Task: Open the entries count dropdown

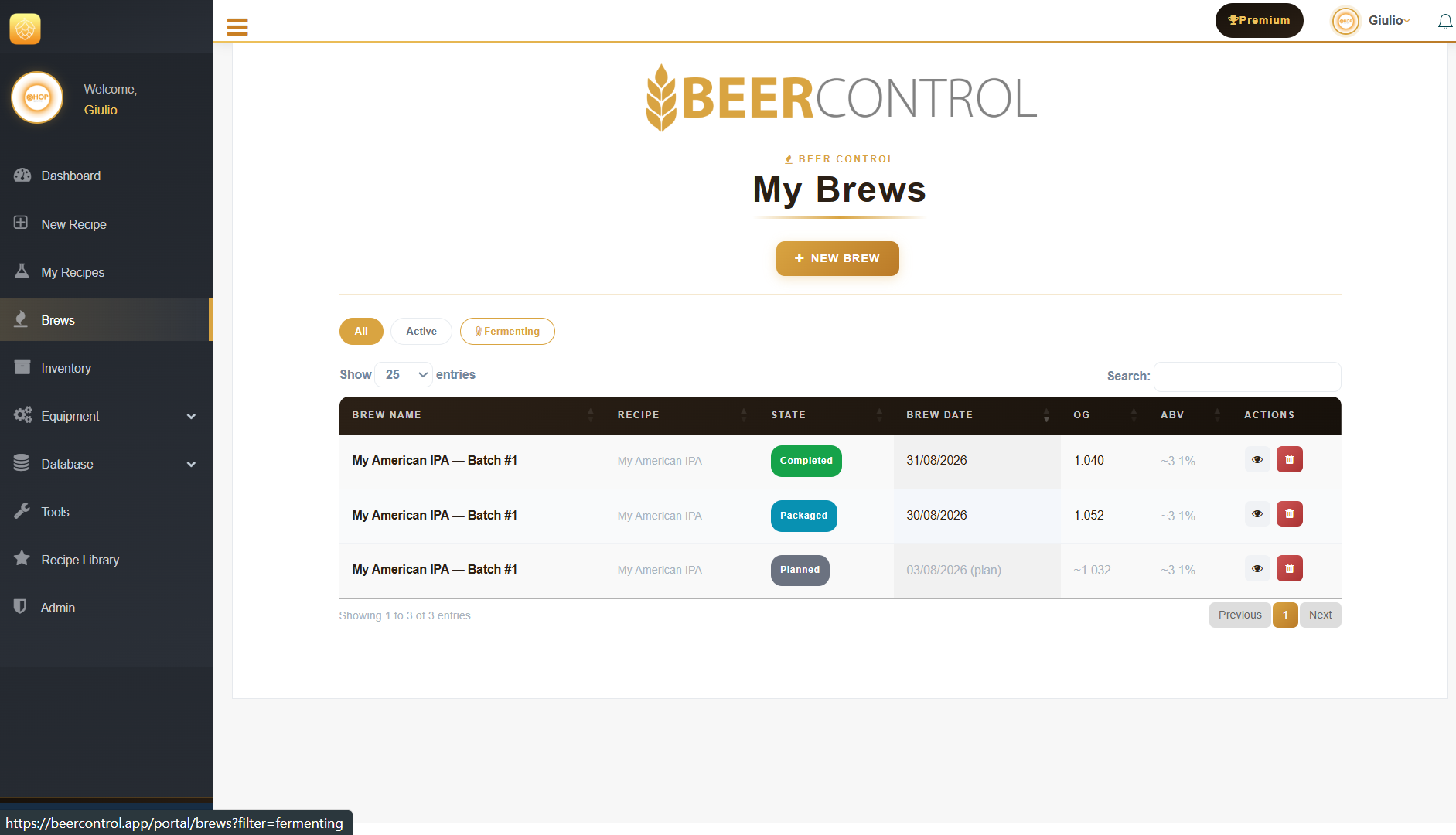Action: point(404,374)
